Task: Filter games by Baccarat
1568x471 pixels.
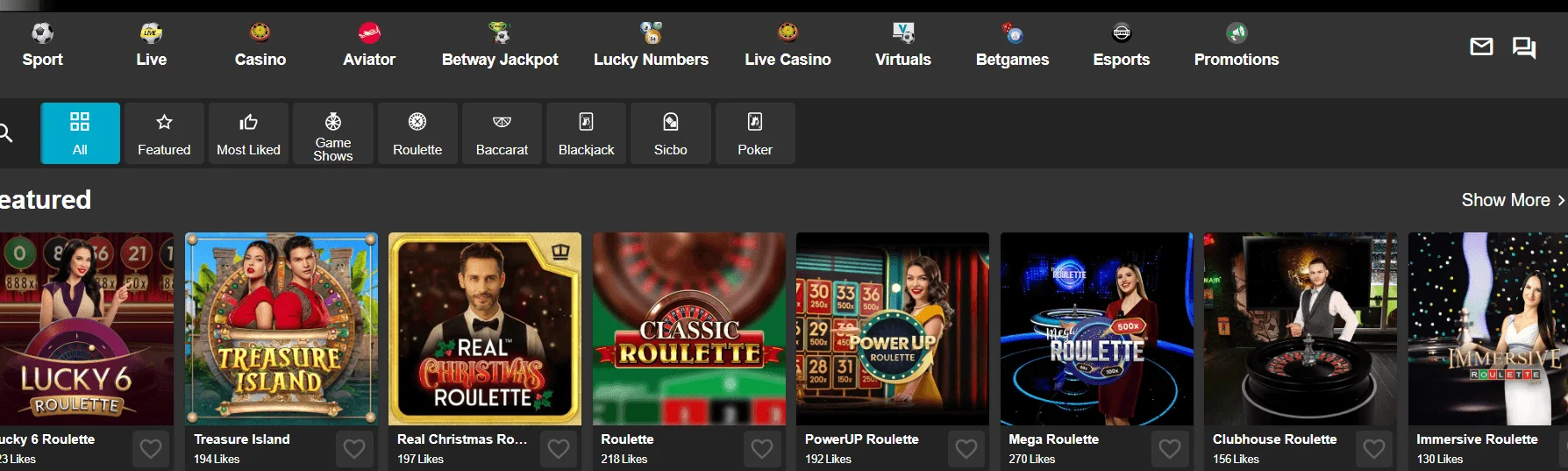Action: [x=502, y=133]
